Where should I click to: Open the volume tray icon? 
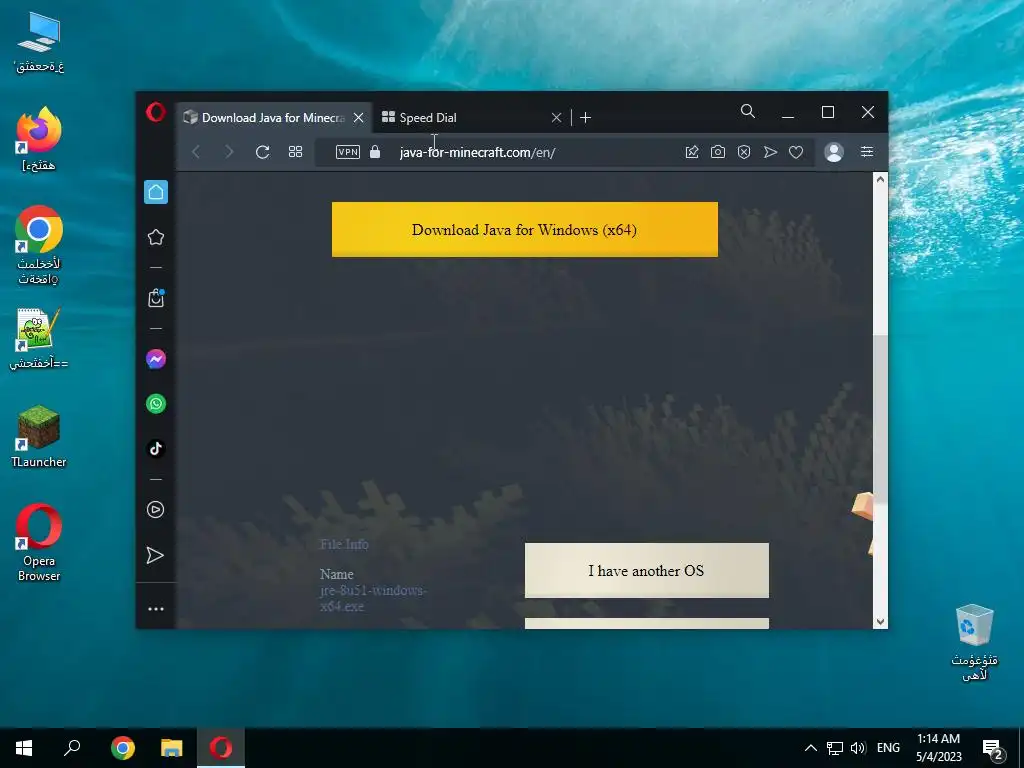(x=858, y=748)
